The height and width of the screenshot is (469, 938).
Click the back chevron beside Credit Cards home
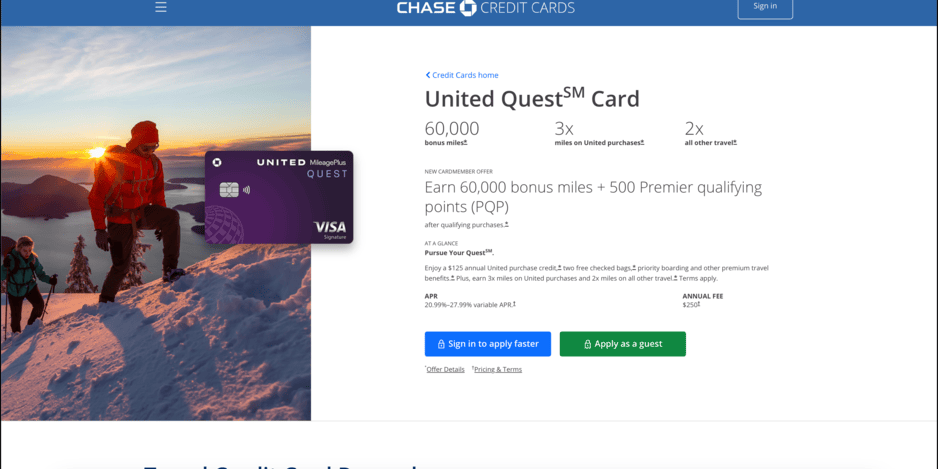(428, 75)
